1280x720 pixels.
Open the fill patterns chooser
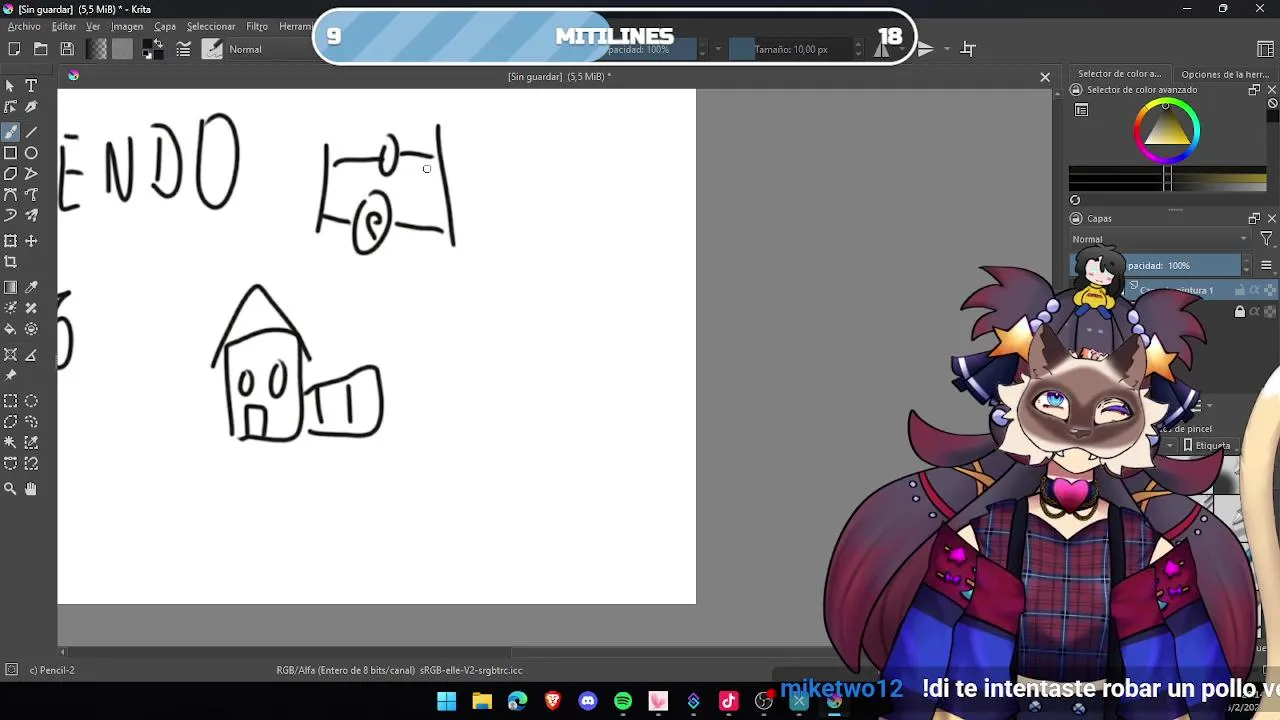122,49
